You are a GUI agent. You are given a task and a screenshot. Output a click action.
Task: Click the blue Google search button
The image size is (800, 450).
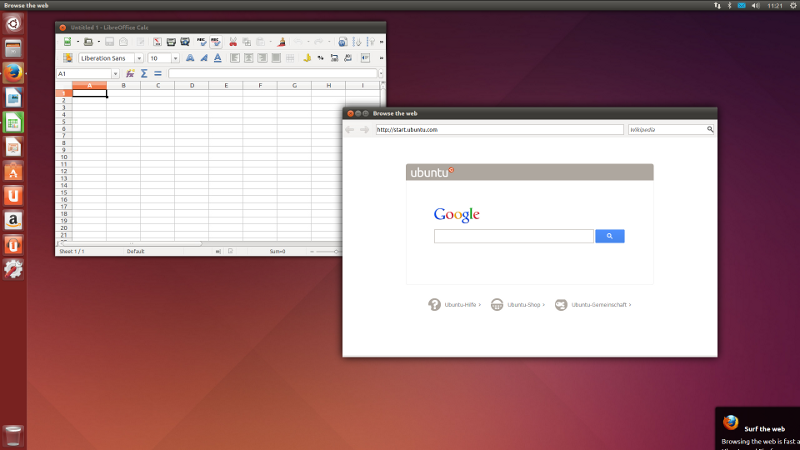[609, 236]
